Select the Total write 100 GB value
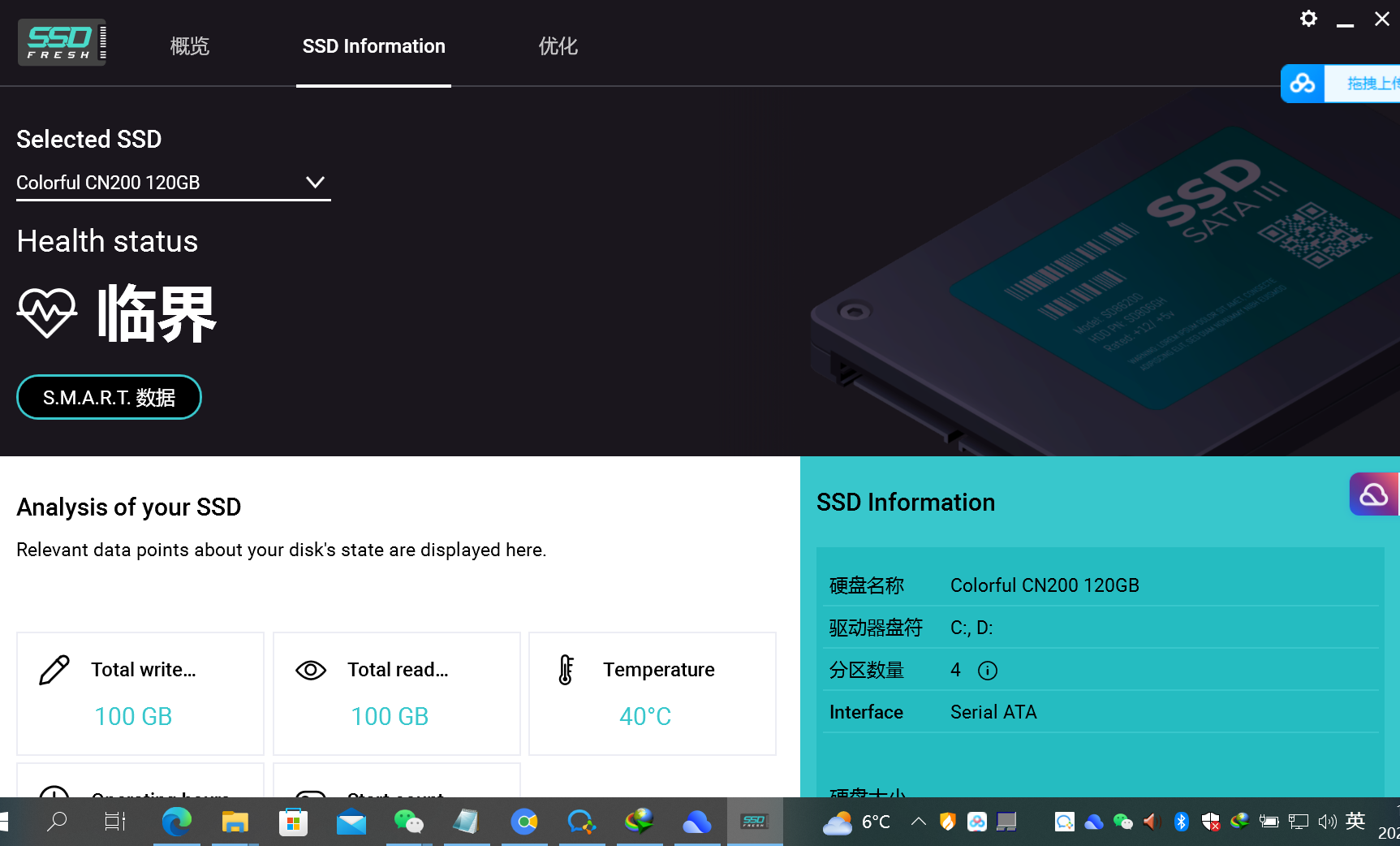The width and height of the screenshot is (1400, 846). 133,716
